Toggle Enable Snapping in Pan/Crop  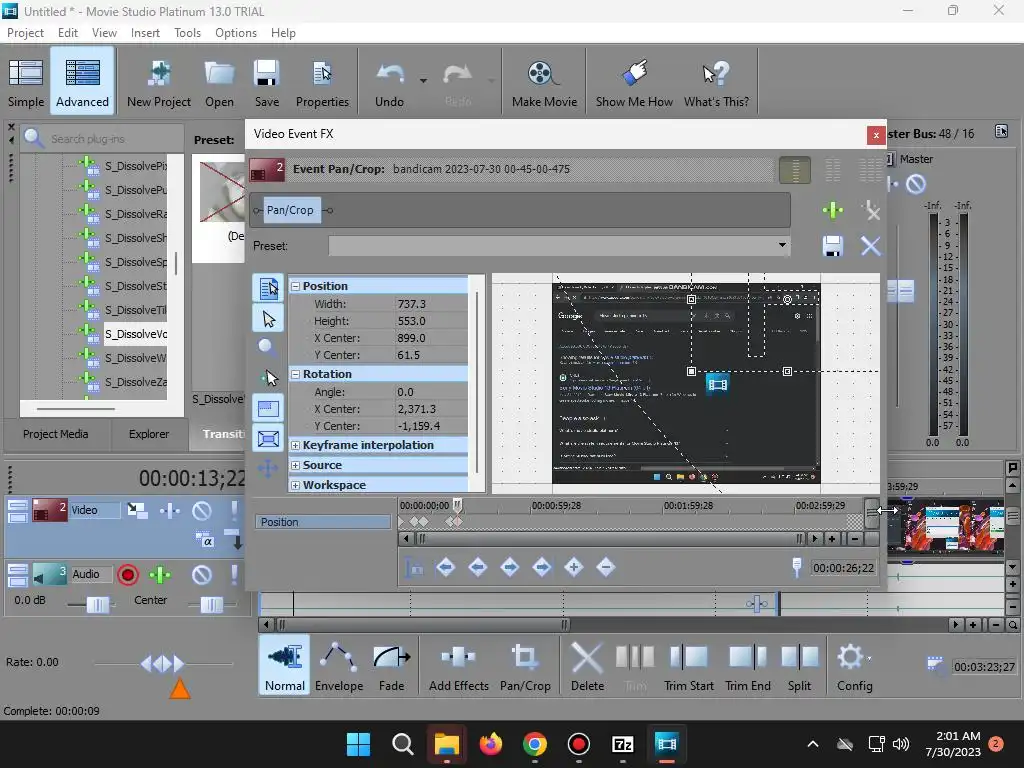pos(268,378)
